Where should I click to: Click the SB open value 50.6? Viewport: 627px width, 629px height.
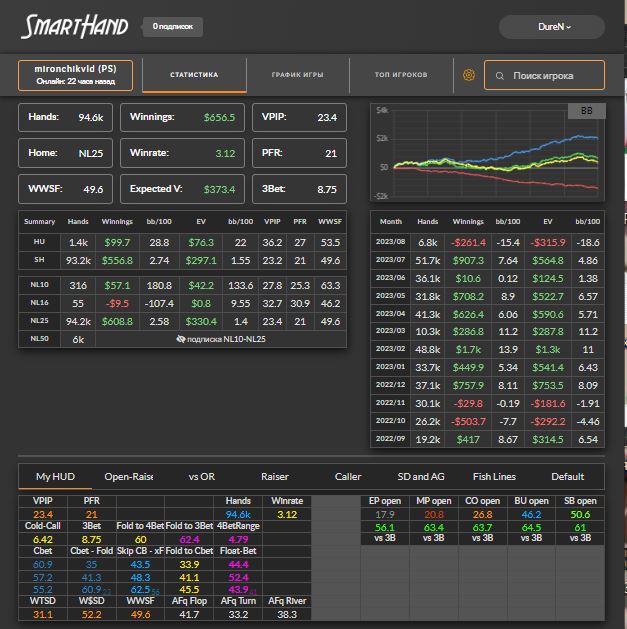pos(580,514)
